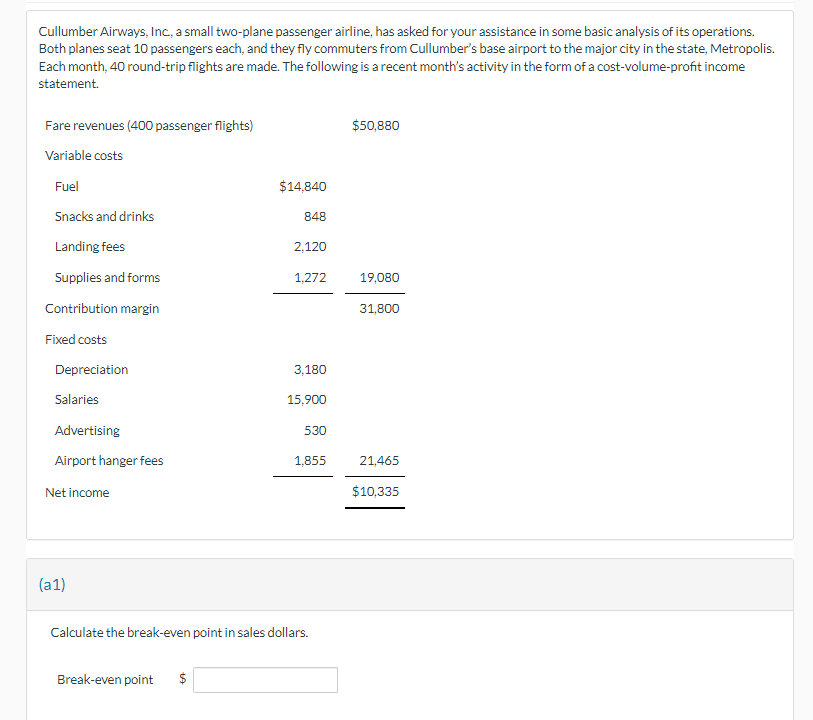
Task: Click the Landing fees value 2,120
Action: coord(310,246)
